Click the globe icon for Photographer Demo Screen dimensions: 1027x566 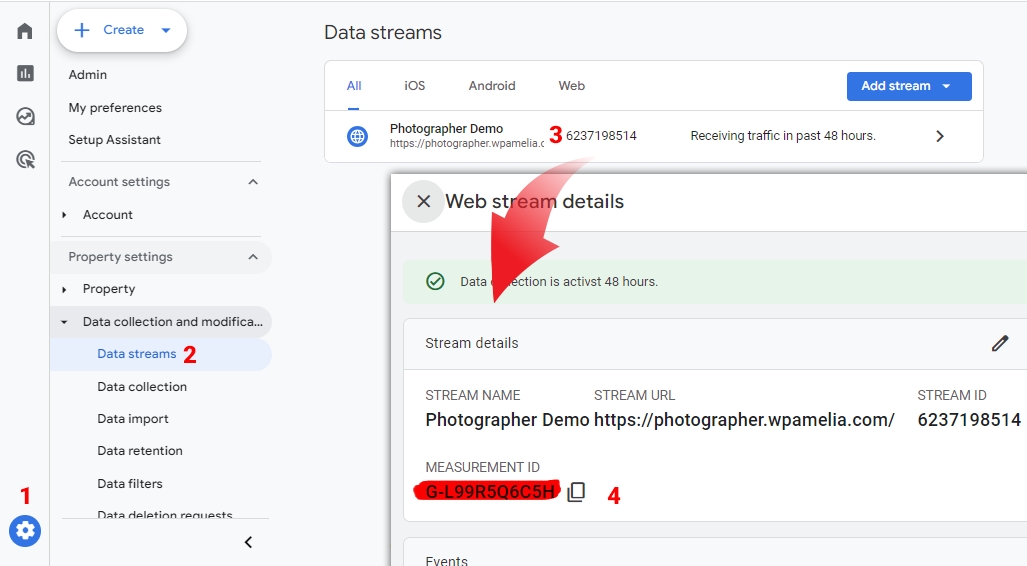357,136
